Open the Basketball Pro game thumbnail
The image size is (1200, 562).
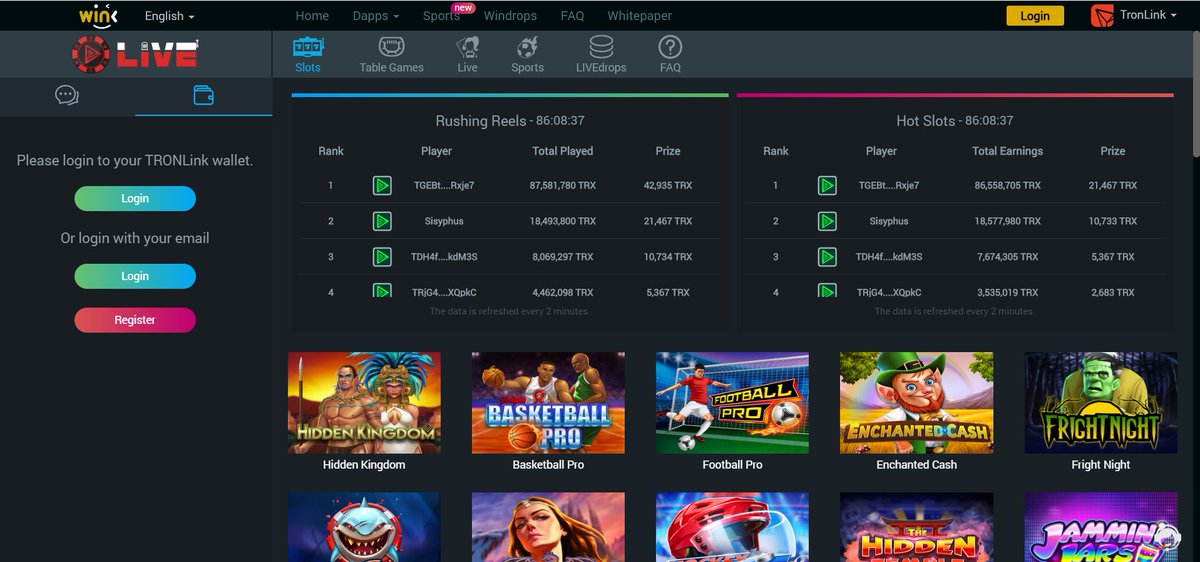click(548, 402)
